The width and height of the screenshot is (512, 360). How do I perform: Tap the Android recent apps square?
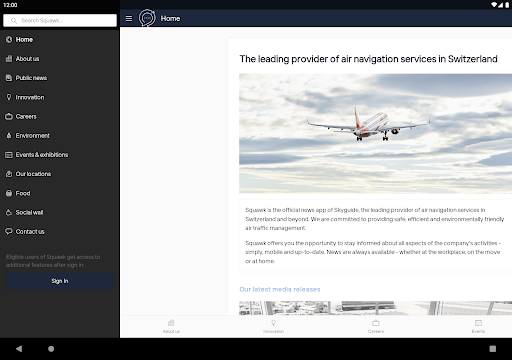(492, 349)
